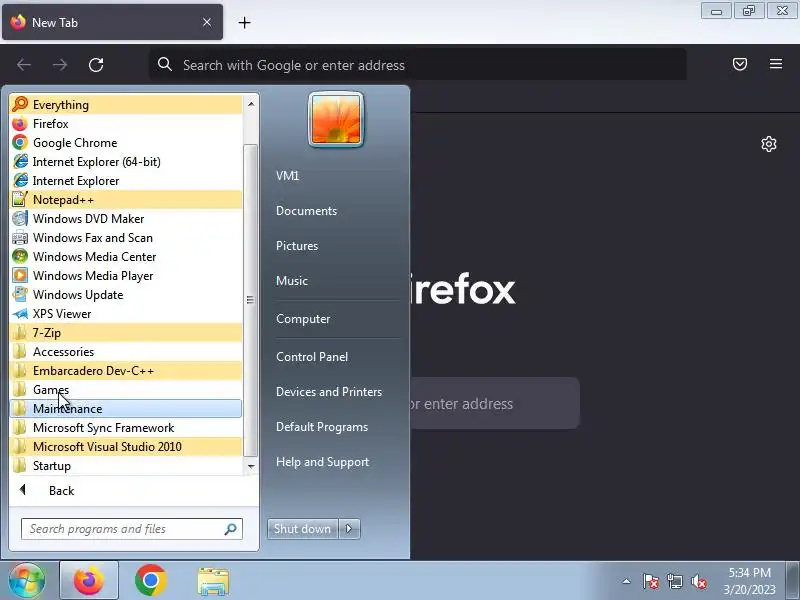Click the Firefox address bar

click(417, 65)
